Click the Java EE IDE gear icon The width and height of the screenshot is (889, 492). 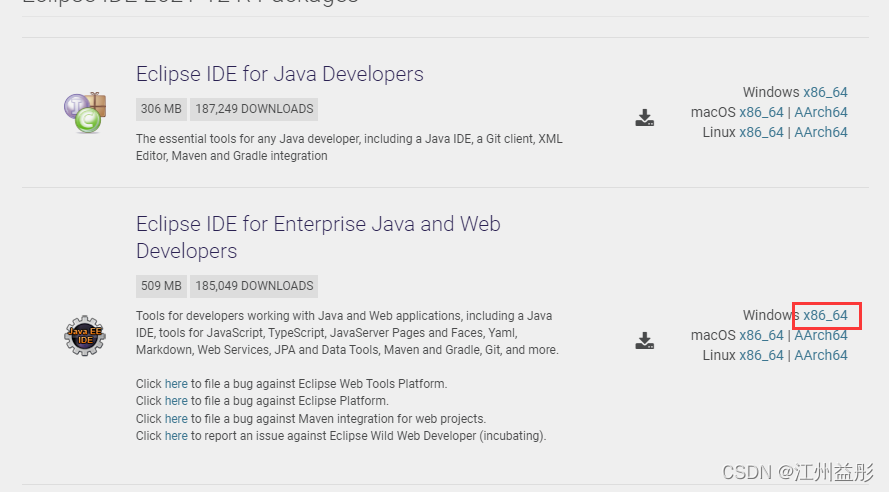click(85, 336)
